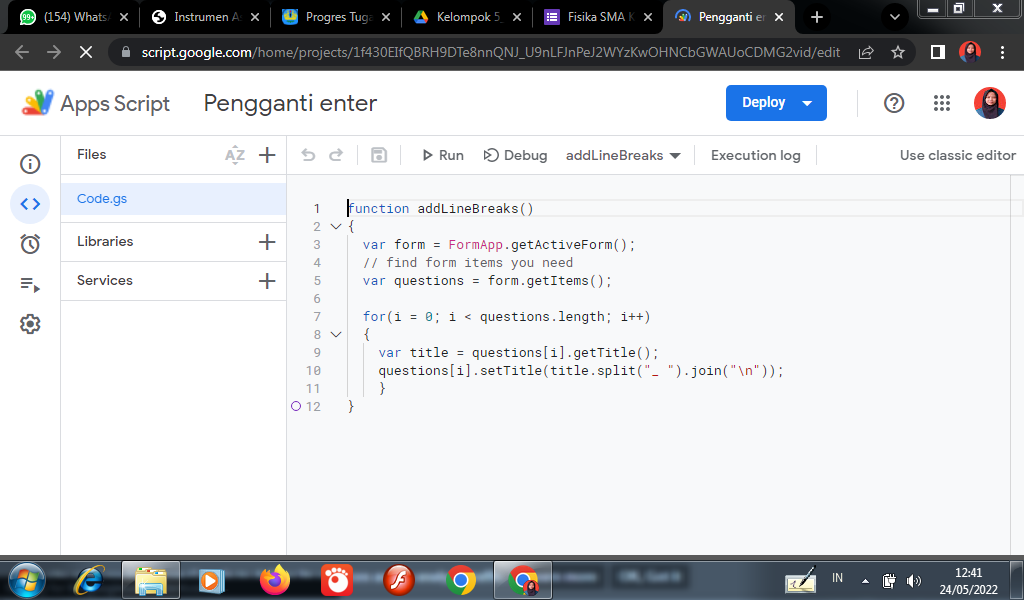The height and width of the screenshot is (600, 1024).
Task: Open the Executions list icon
Action: click(30, 285)
